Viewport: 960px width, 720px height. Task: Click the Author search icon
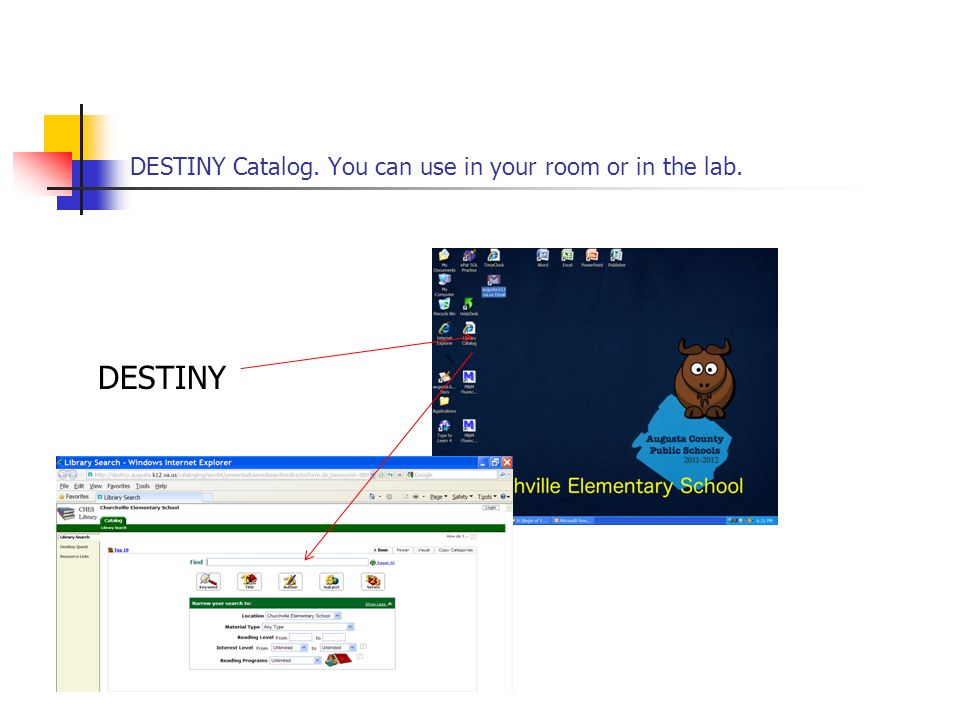click(290, 581)
